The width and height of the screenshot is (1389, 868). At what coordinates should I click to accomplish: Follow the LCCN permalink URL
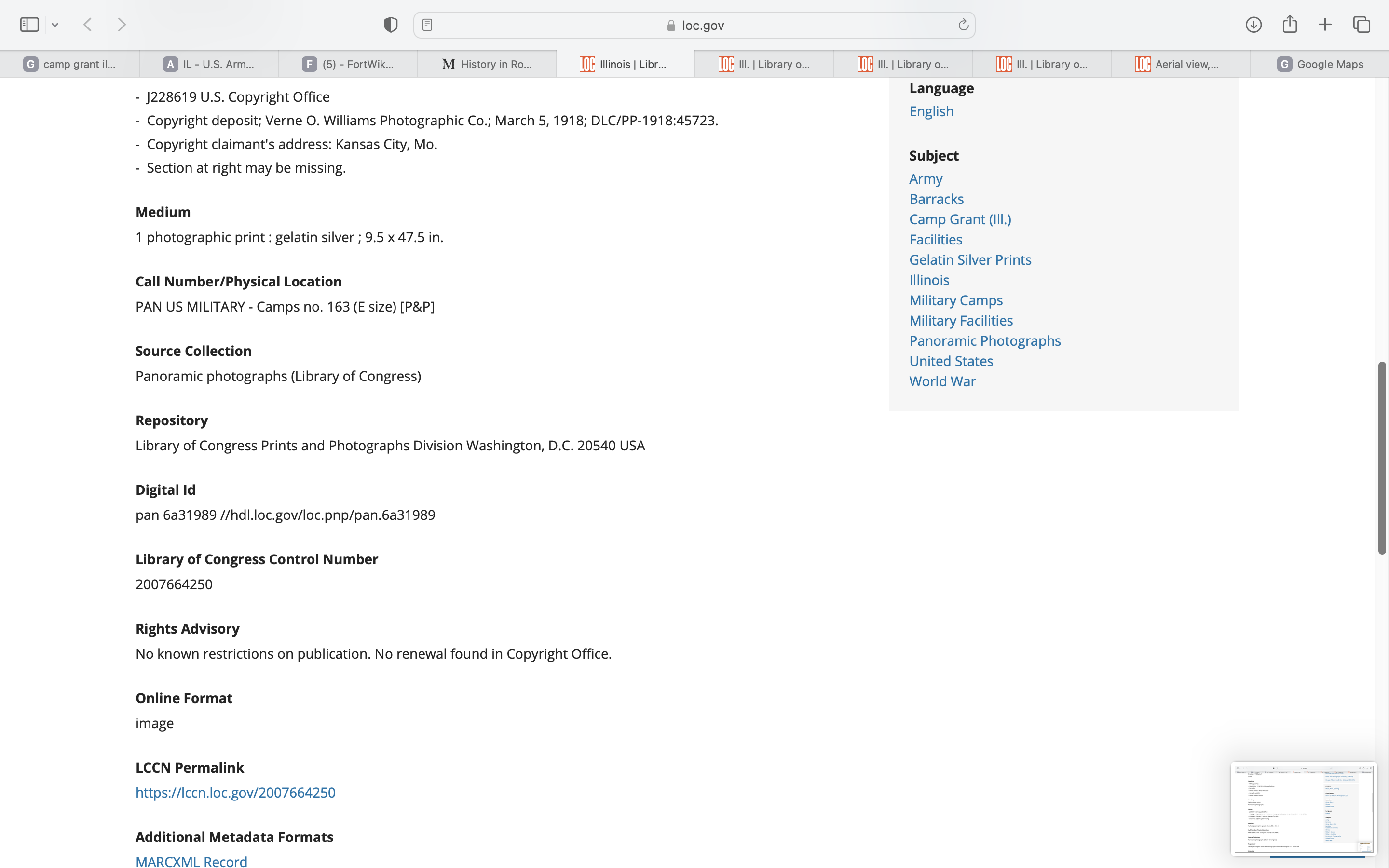(235, 792)
